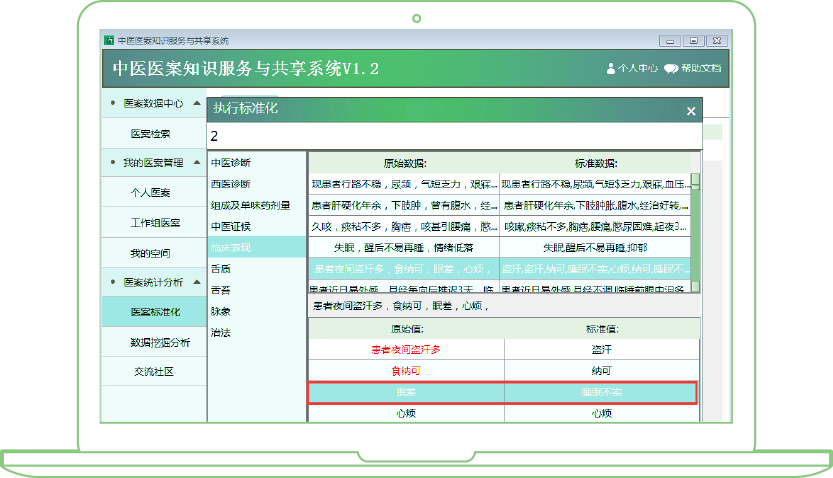
Task: Open 个人医案 in the sidebar
Action: [x=151, y=192]
